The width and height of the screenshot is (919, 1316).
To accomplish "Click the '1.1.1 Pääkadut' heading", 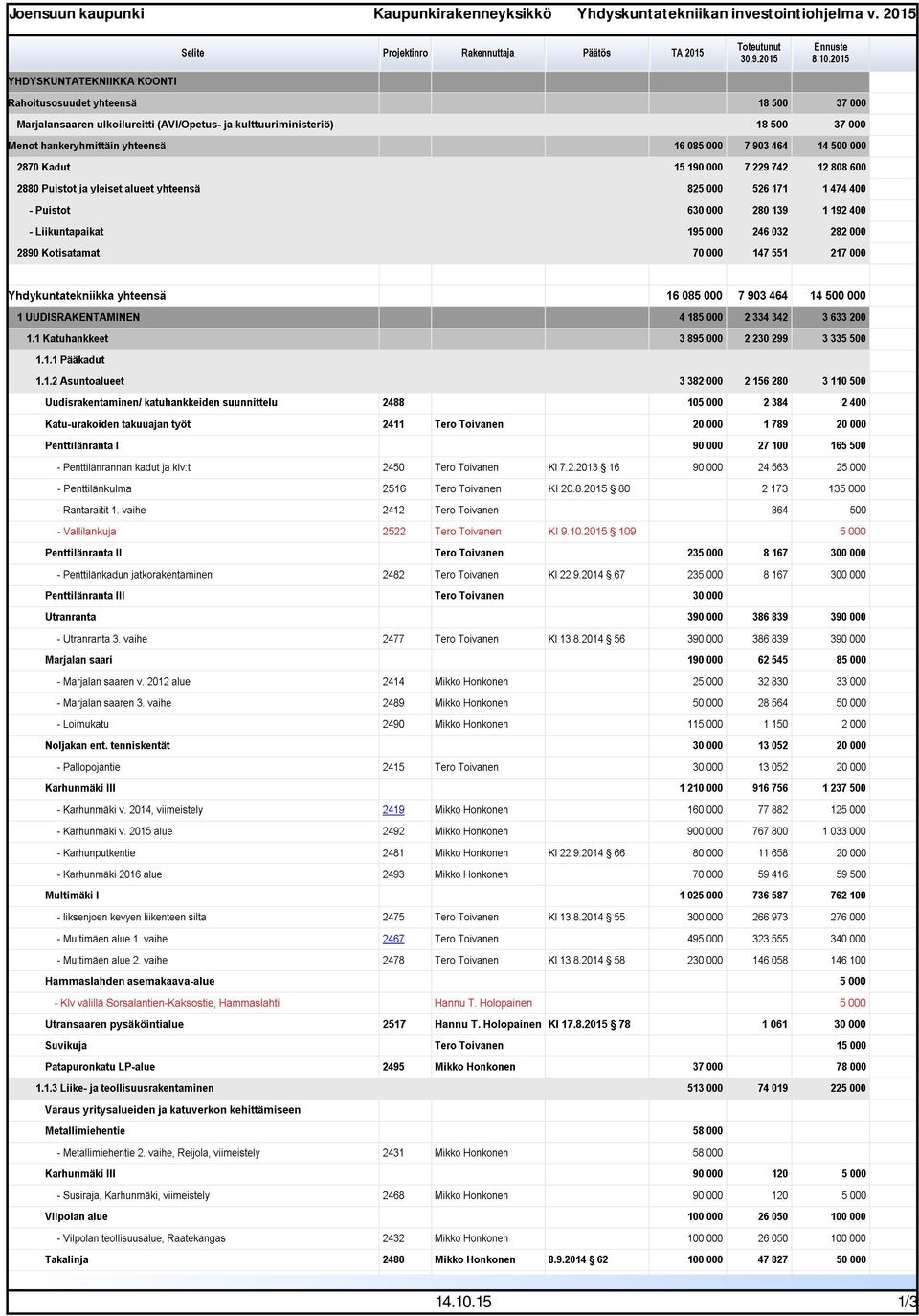I will [70, 360].
